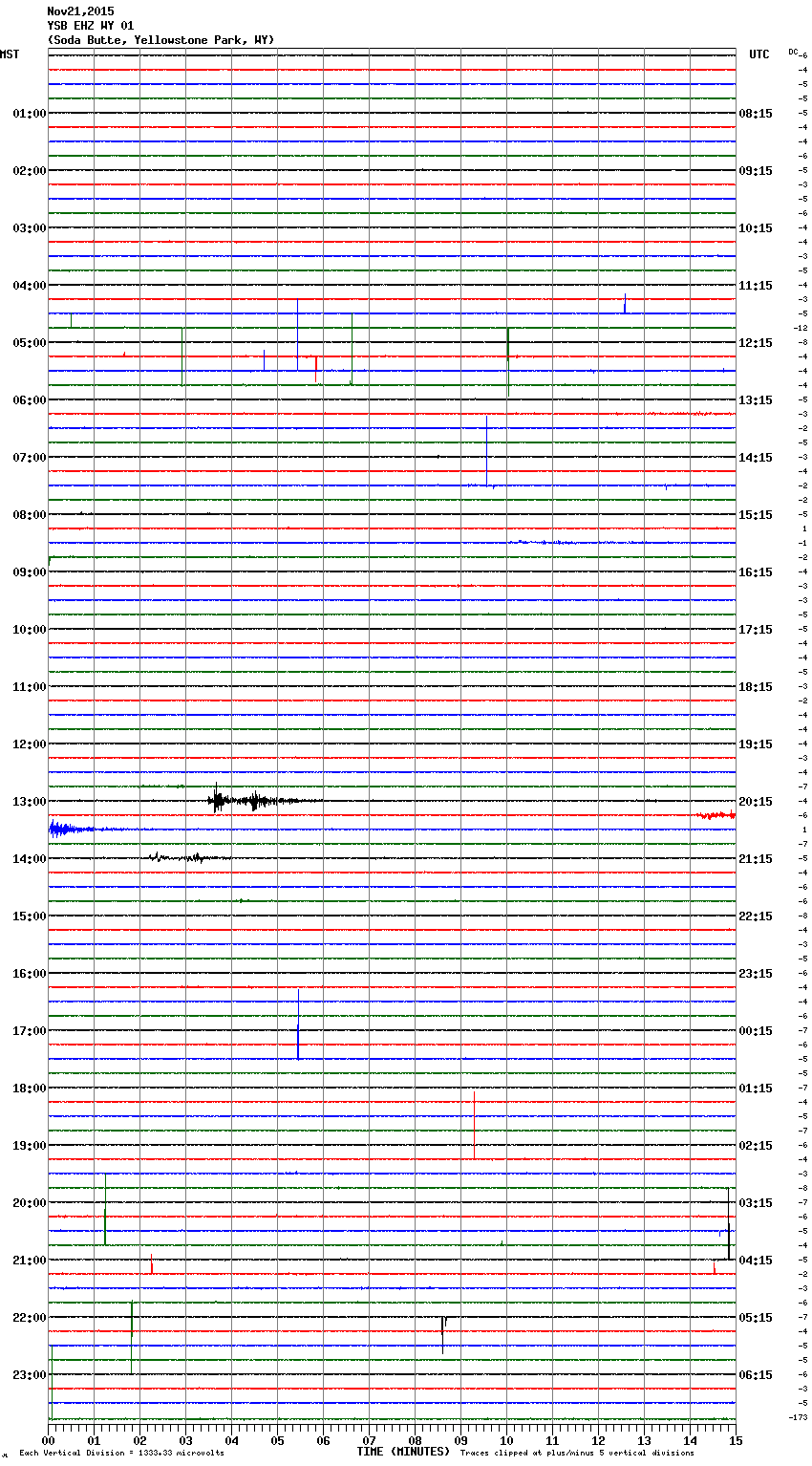This screenshot has width=812, height=1466.
Task: Click the 17:15 UTC time label
Action: coord(756,630)
